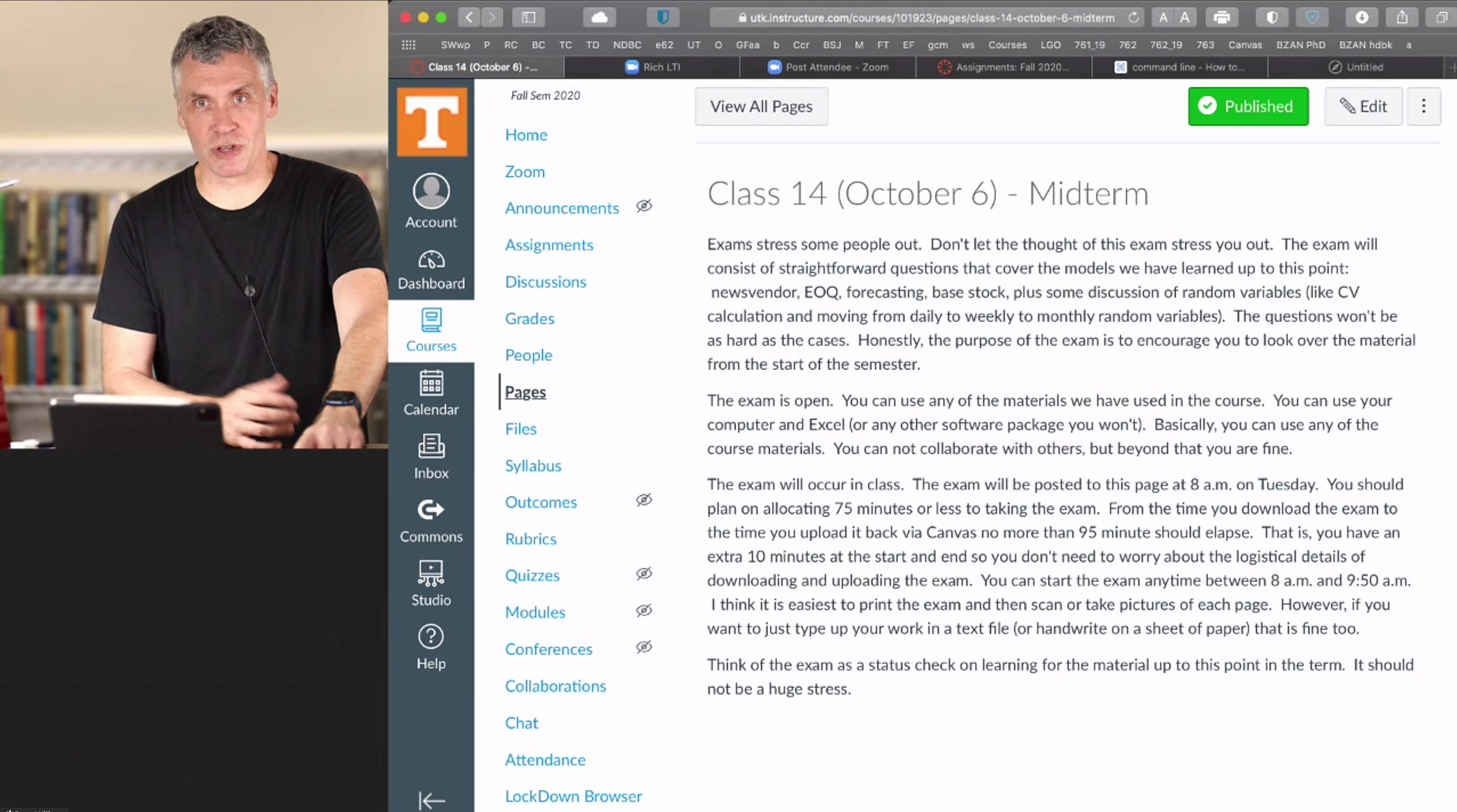
Task: Toggle the Safari sidebar panel
Action: tap(527, 17)
